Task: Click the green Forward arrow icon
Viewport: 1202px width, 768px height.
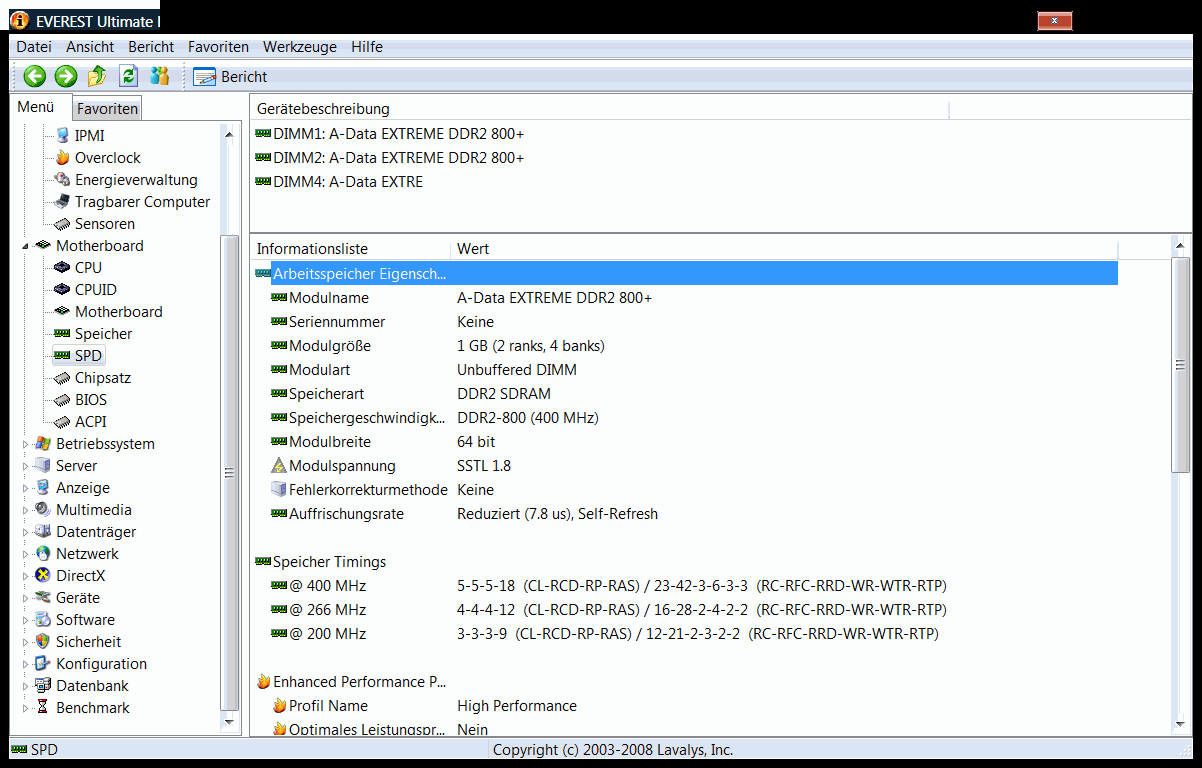Action: tap(66, 76)
